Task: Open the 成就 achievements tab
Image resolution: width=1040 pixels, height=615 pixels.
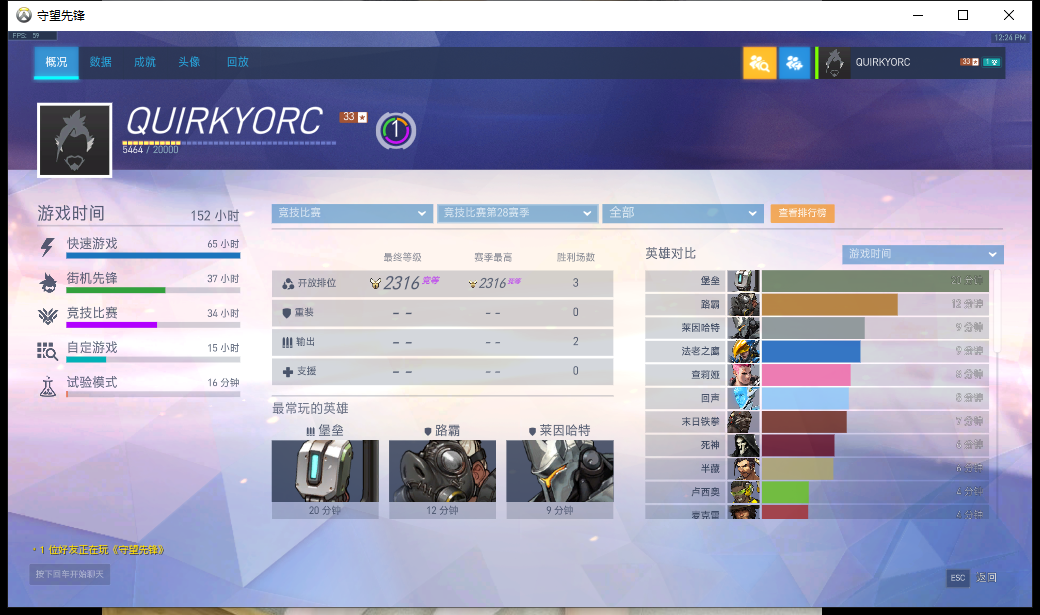Action: tap(145, 62)
